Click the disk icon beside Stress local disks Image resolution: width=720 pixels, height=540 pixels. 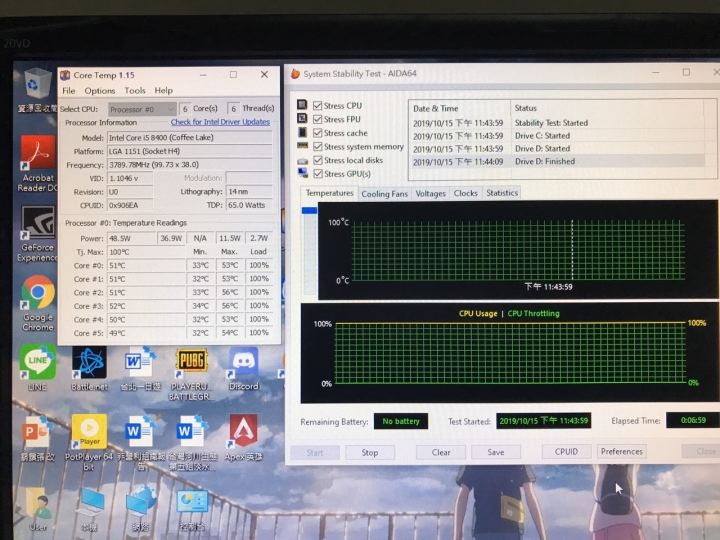pyautogui.click(x=302, y=160)
